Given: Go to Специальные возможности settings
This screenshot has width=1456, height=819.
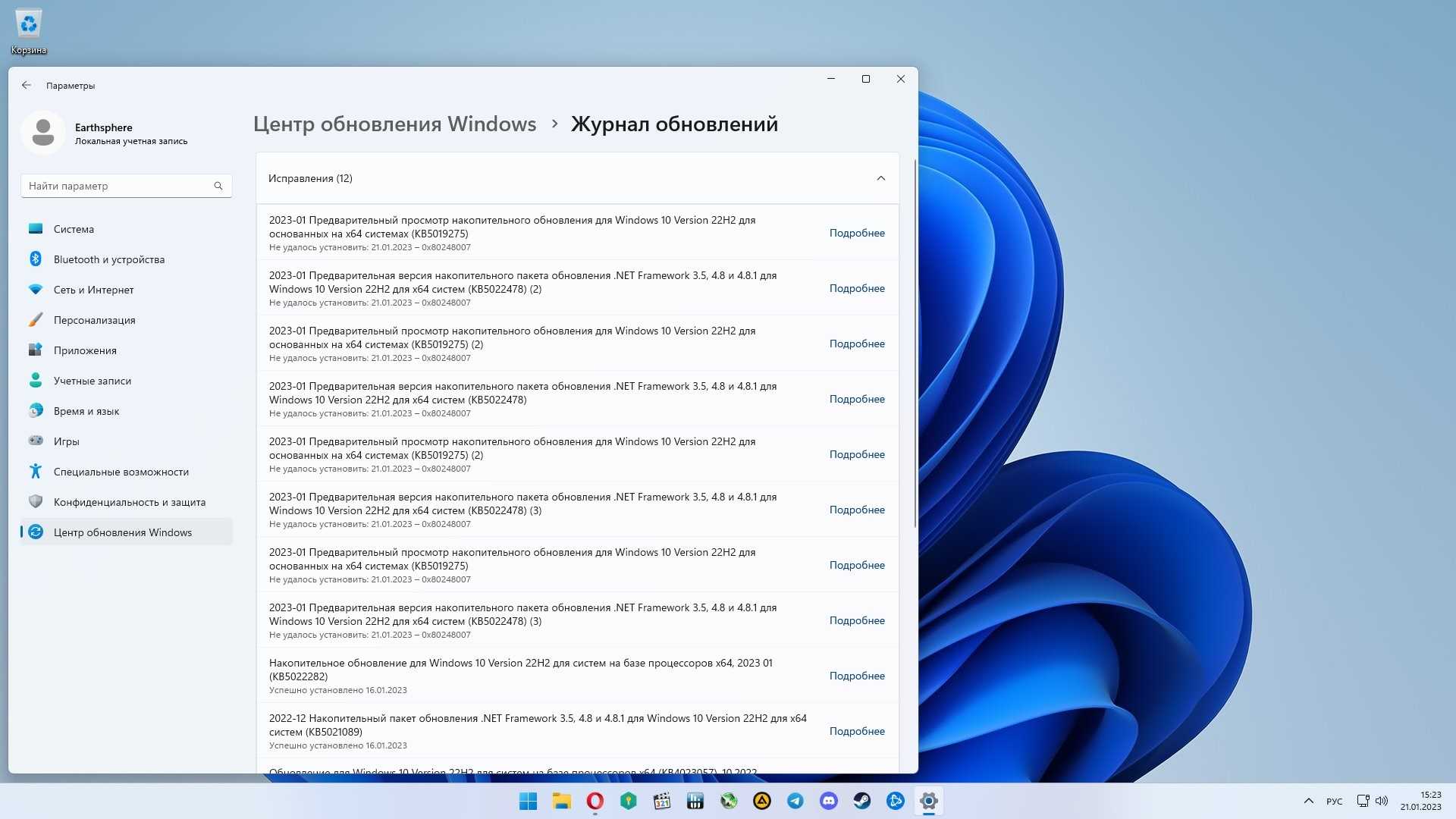Looking at the screenshot, I should [126, 472].
